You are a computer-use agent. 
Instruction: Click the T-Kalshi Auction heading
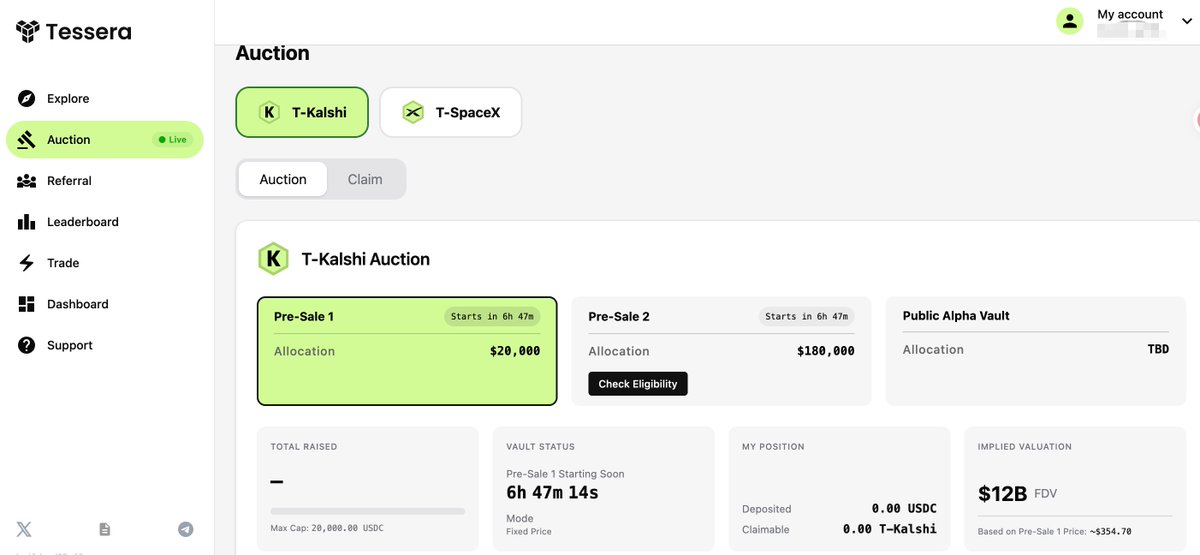366,259
